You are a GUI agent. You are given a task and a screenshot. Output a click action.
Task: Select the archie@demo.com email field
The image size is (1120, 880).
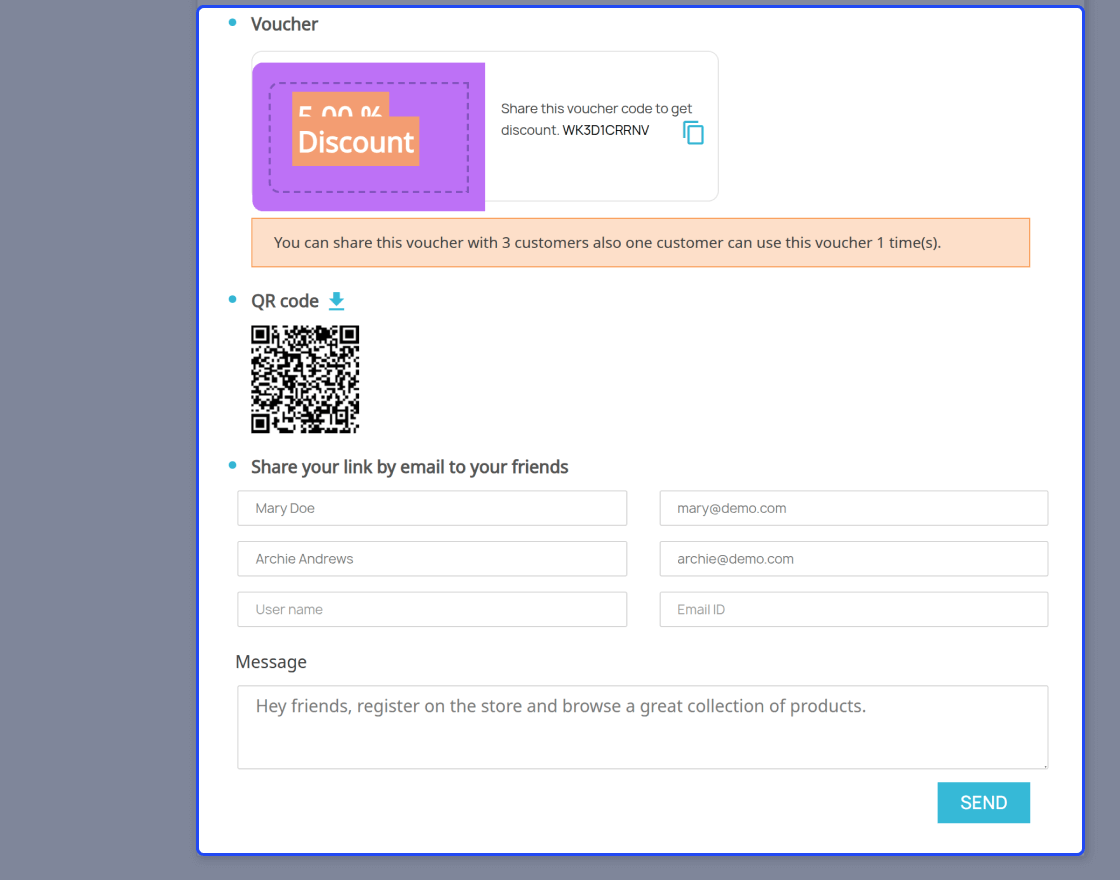pyautogui.click(x=854, y=559)
